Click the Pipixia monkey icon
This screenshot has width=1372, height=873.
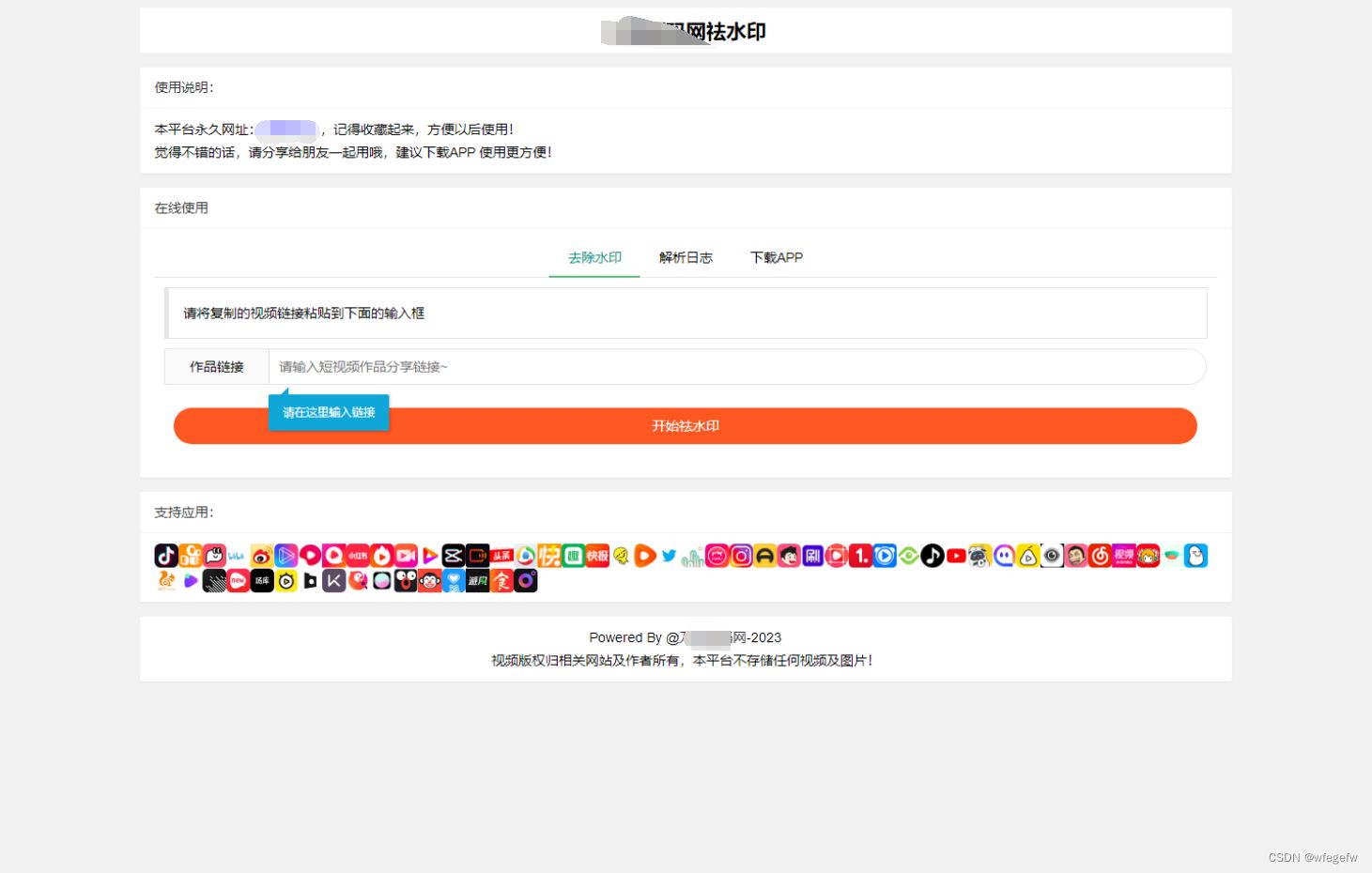(428, 580)
